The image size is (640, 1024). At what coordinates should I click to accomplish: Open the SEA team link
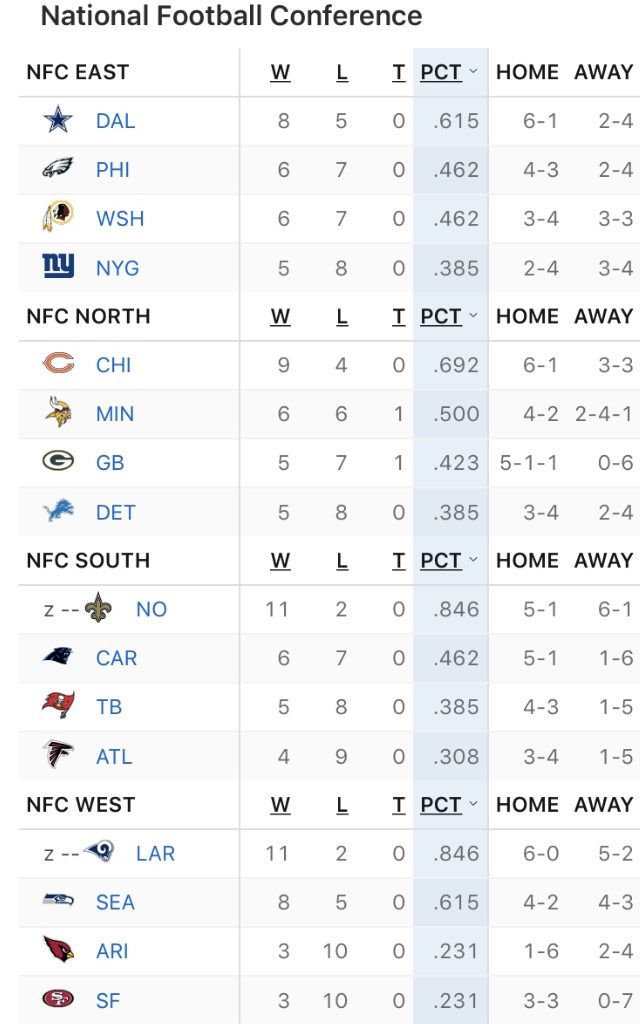[x=115, y=902]
